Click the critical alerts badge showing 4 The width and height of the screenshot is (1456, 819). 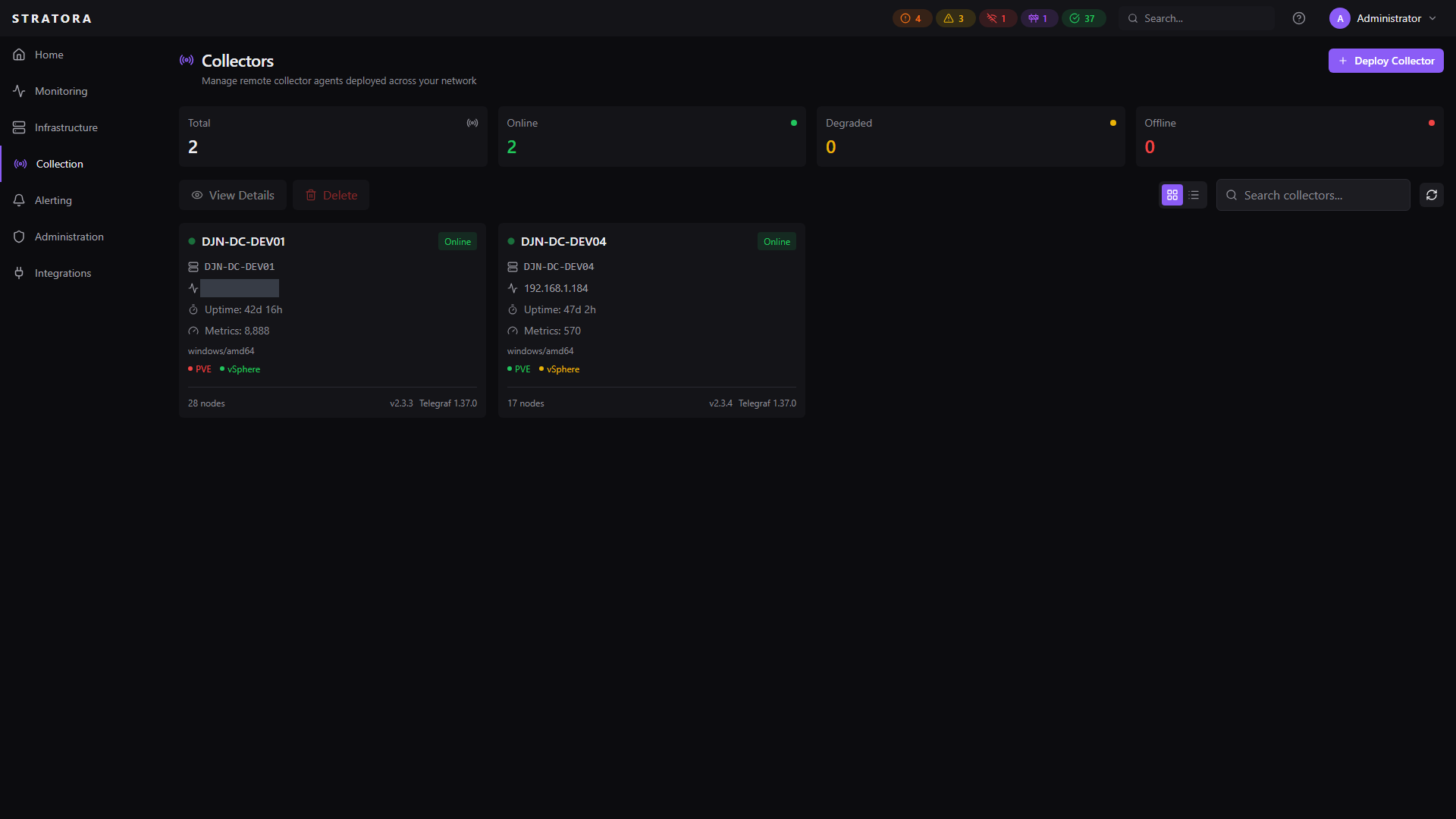click(912, 18)
